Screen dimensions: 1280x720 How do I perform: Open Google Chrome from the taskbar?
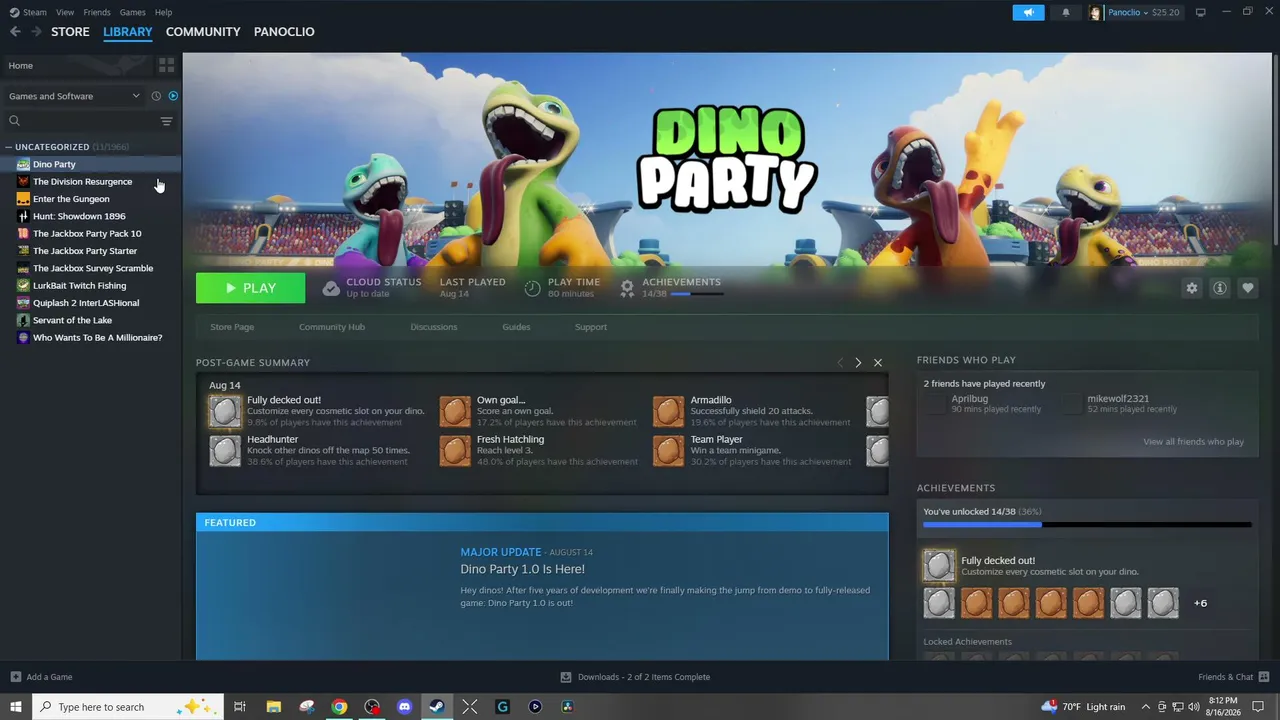pos(340,707)
